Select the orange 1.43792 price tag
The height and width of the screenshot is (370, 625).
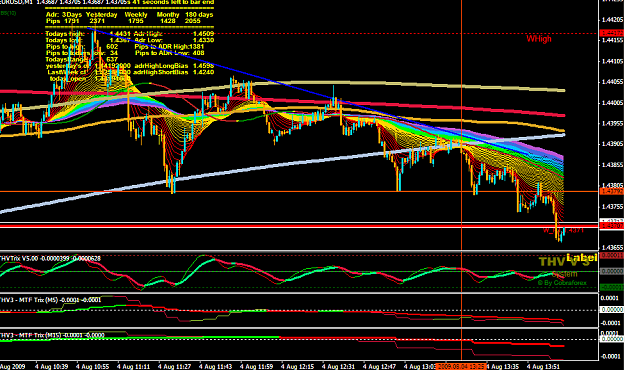(x=611, y=192)
